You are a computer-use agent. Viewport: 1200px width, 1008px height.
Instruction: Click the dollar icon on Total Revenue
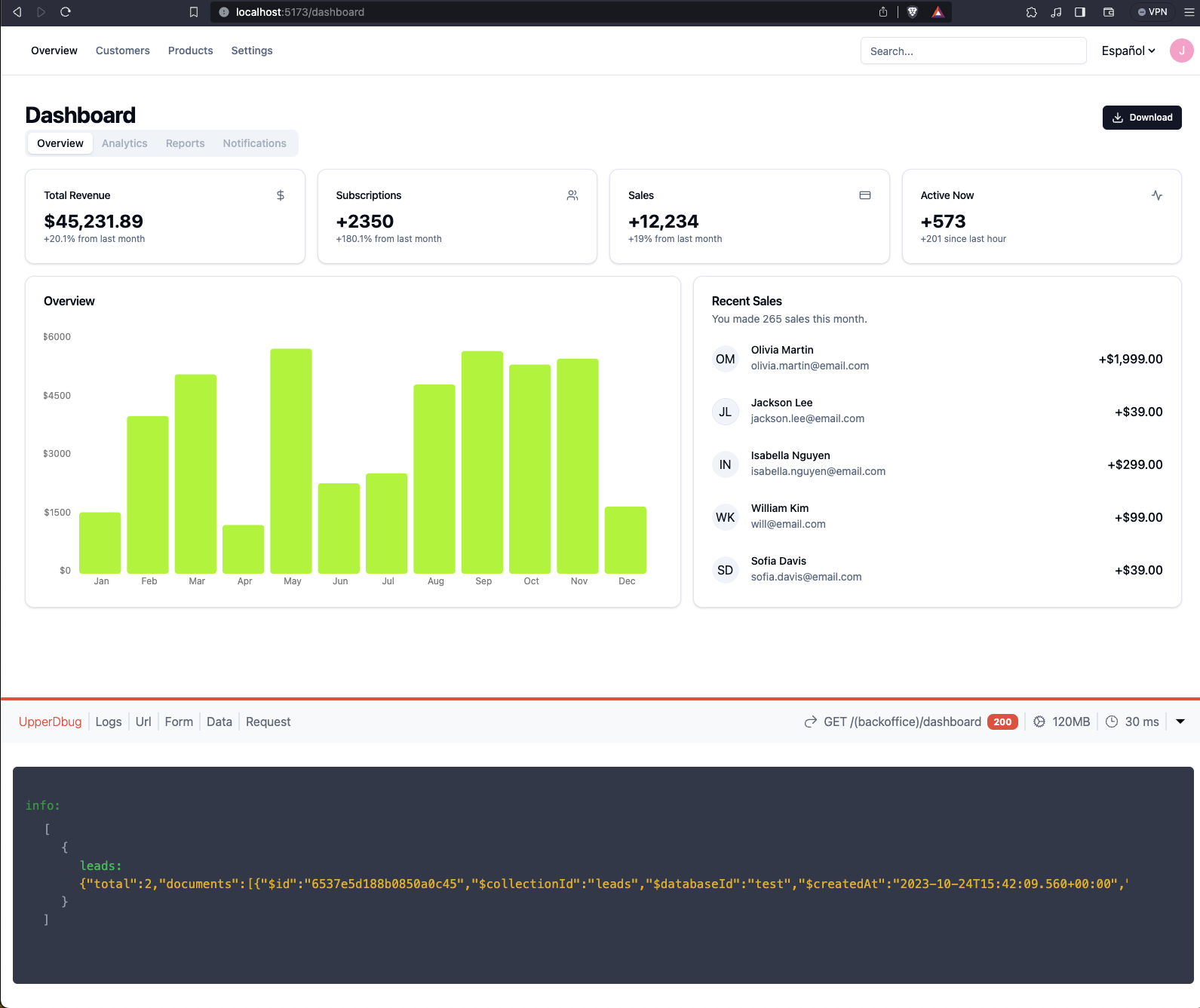pos(281,195)
